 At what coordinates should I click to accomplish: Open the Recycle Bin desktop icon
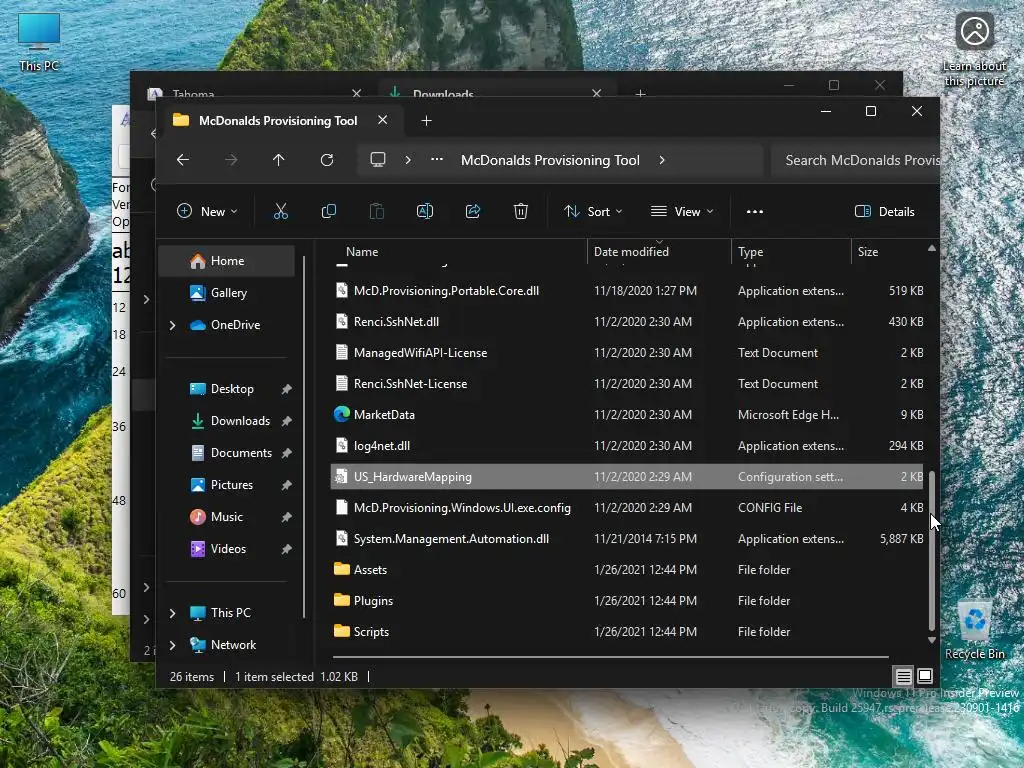pos(974,630)
